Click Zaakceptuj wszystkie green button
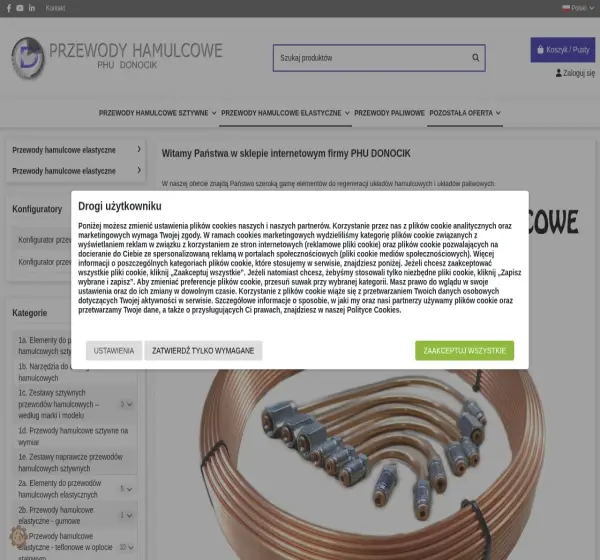600x560 pixels. click(x=464, y=351)
